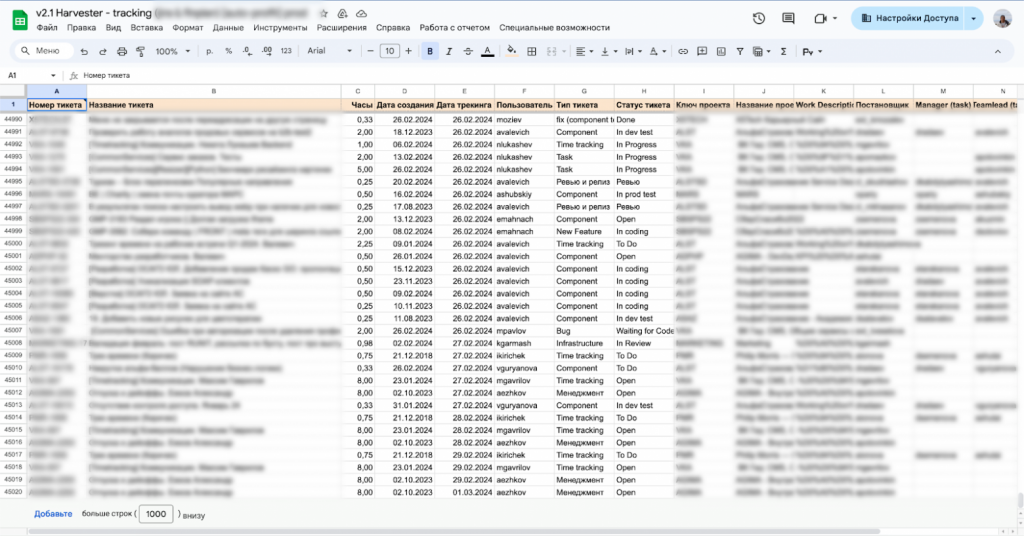Click the insert chart icon
Image resolution: width=1024 pixels, height=536 pixels.
point(722,51)
